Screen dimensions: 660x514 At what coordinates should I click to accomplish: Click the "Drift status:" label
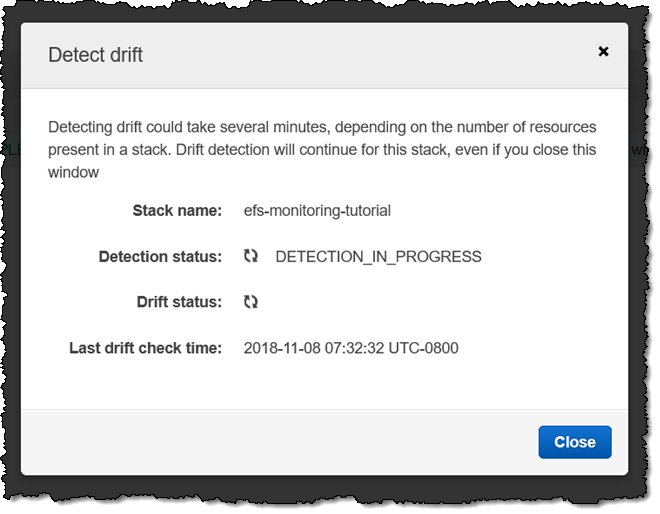click(x=179, y=302)
